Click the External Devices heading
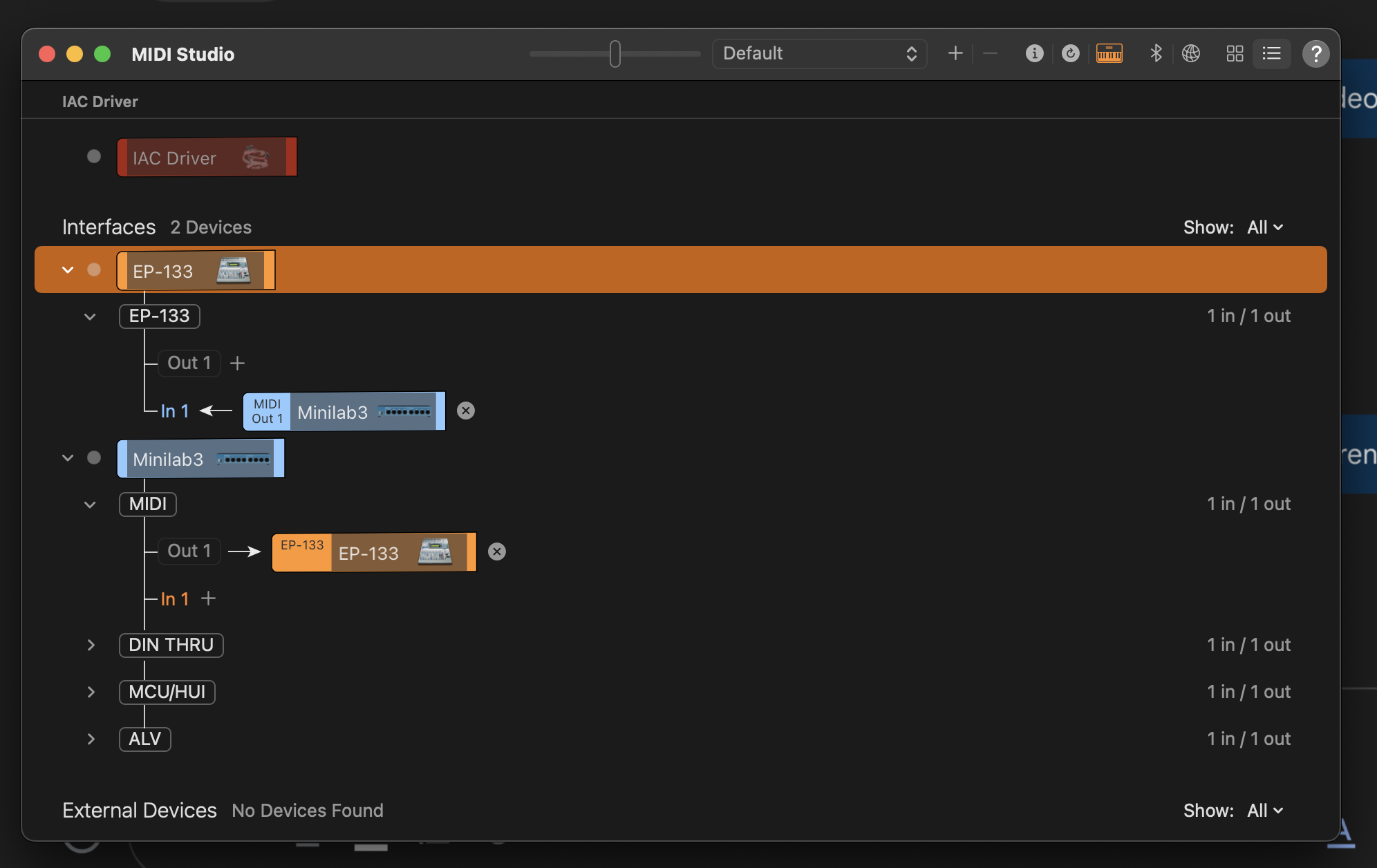This screenshot has height=868, width=1377. pos(140,810)
